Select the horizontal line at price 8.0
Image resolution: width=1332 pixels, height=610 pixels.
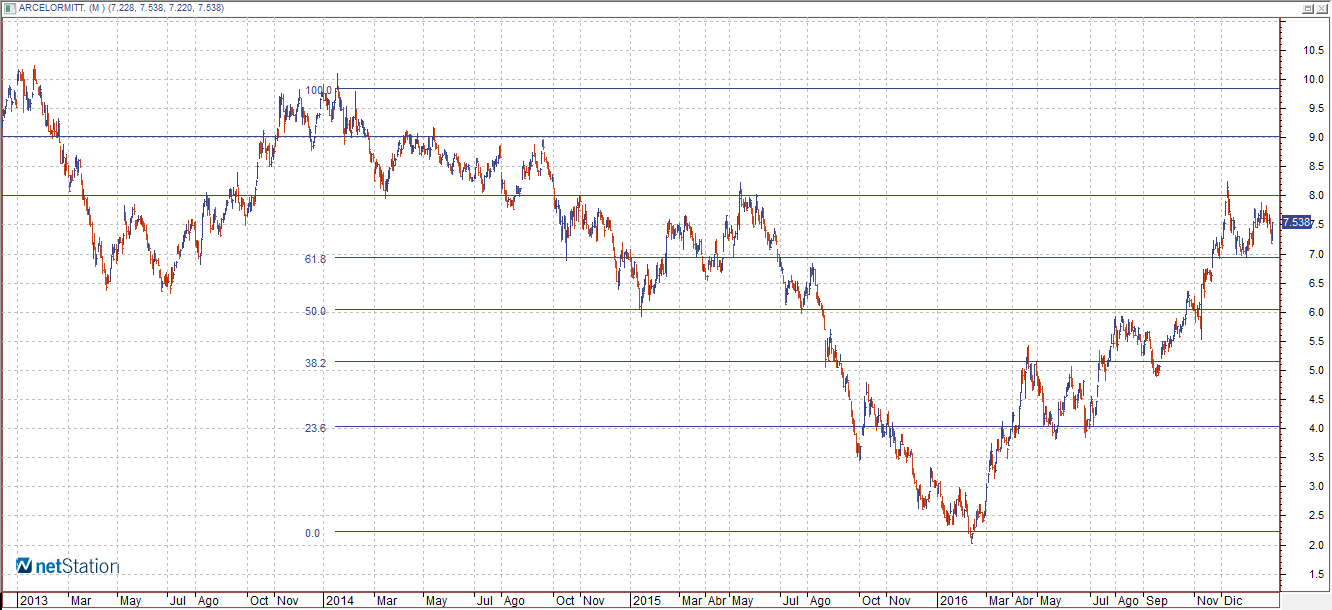pyautogui.click(x=640, y=195)
